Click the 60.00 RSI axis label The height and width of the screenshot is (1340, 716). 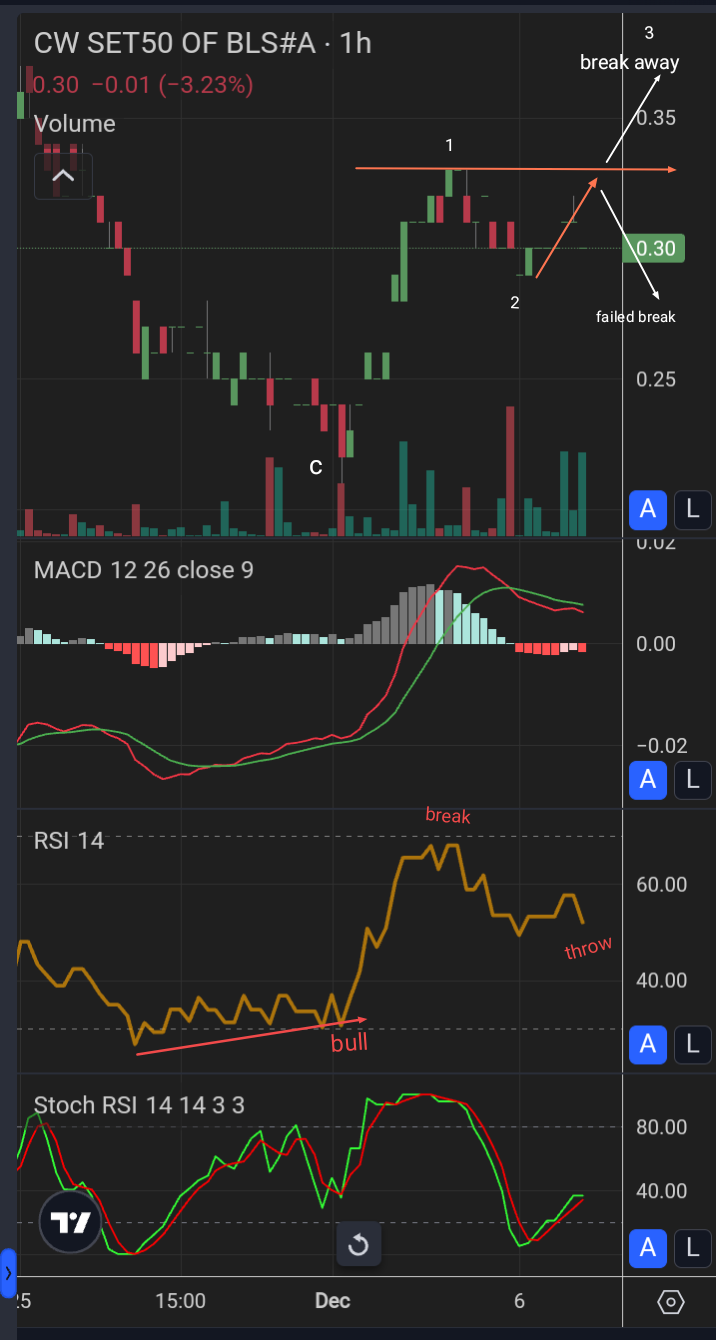tap(662, 884)
